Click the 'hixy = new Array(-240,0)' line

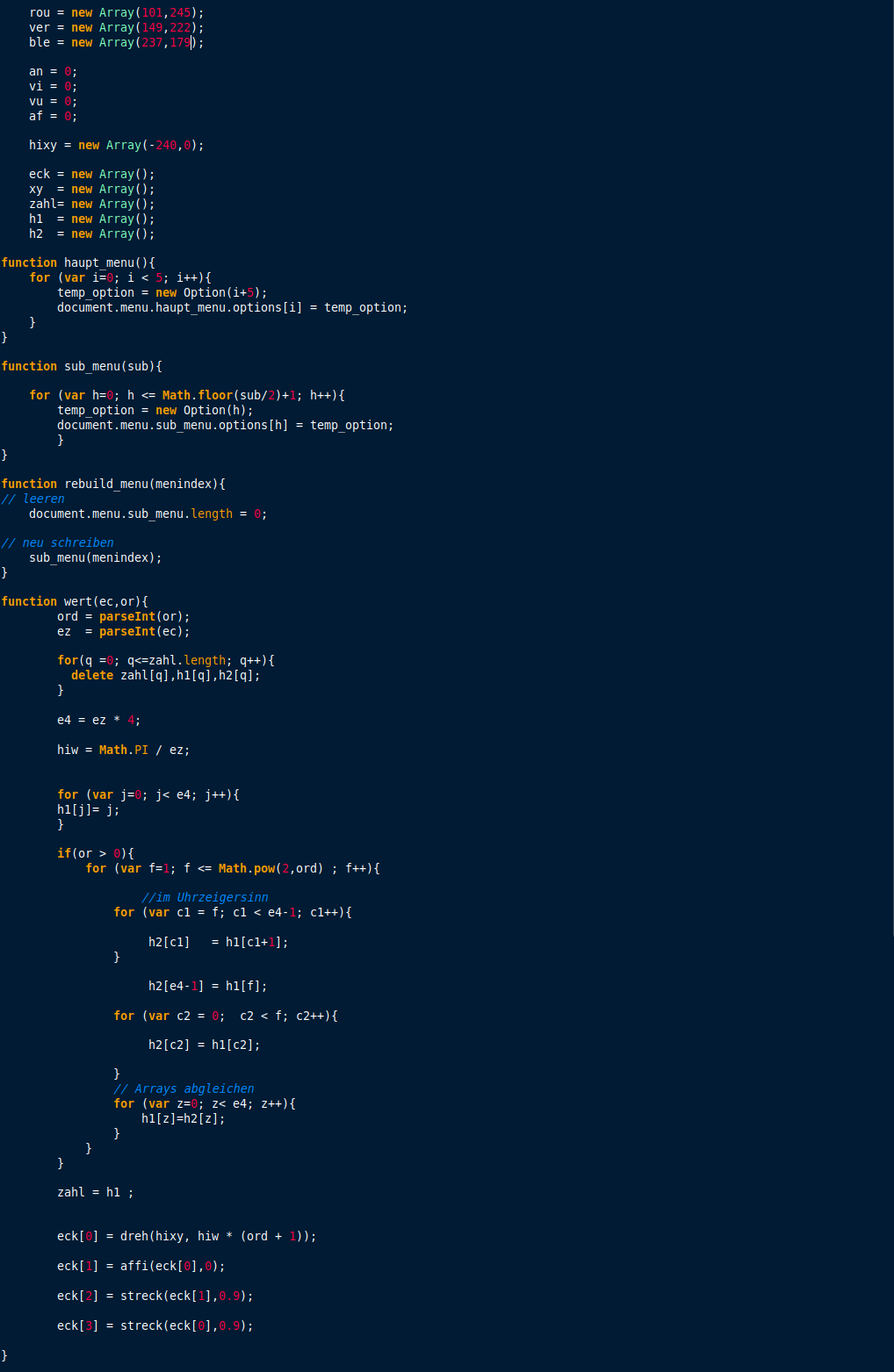[x=116, y=145]
